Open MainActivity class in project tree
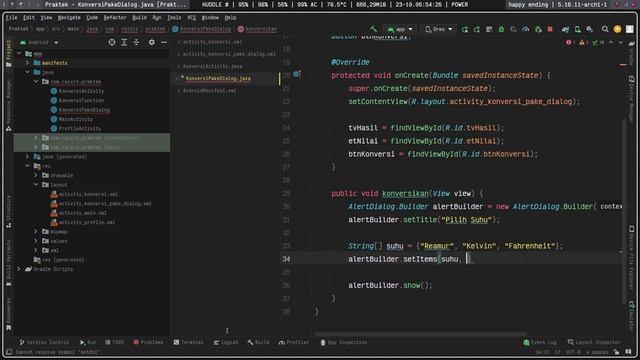Screen dimensions: 640x360 72,119
